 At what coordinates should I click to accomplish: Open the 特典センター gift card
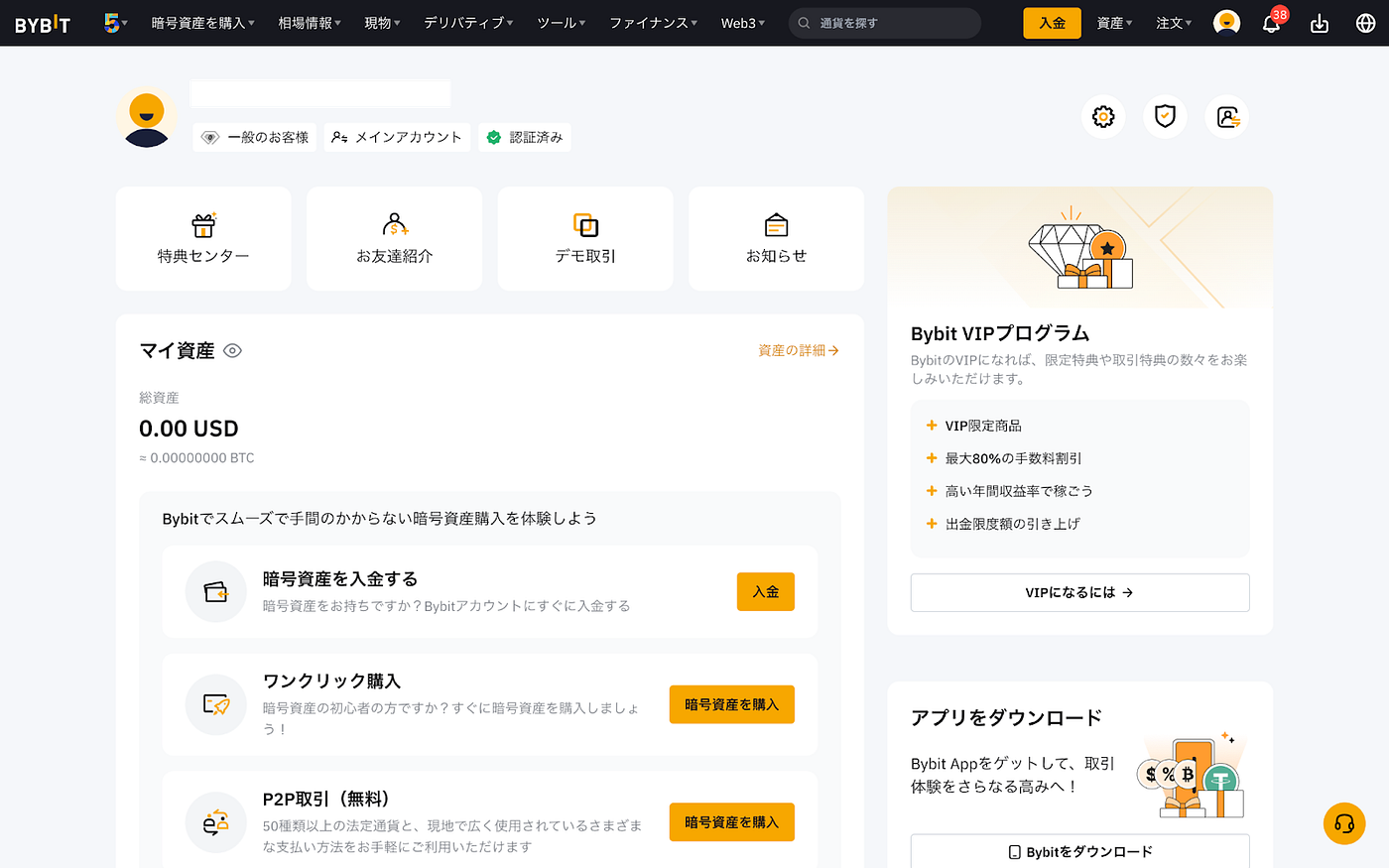tap(203, 239)
